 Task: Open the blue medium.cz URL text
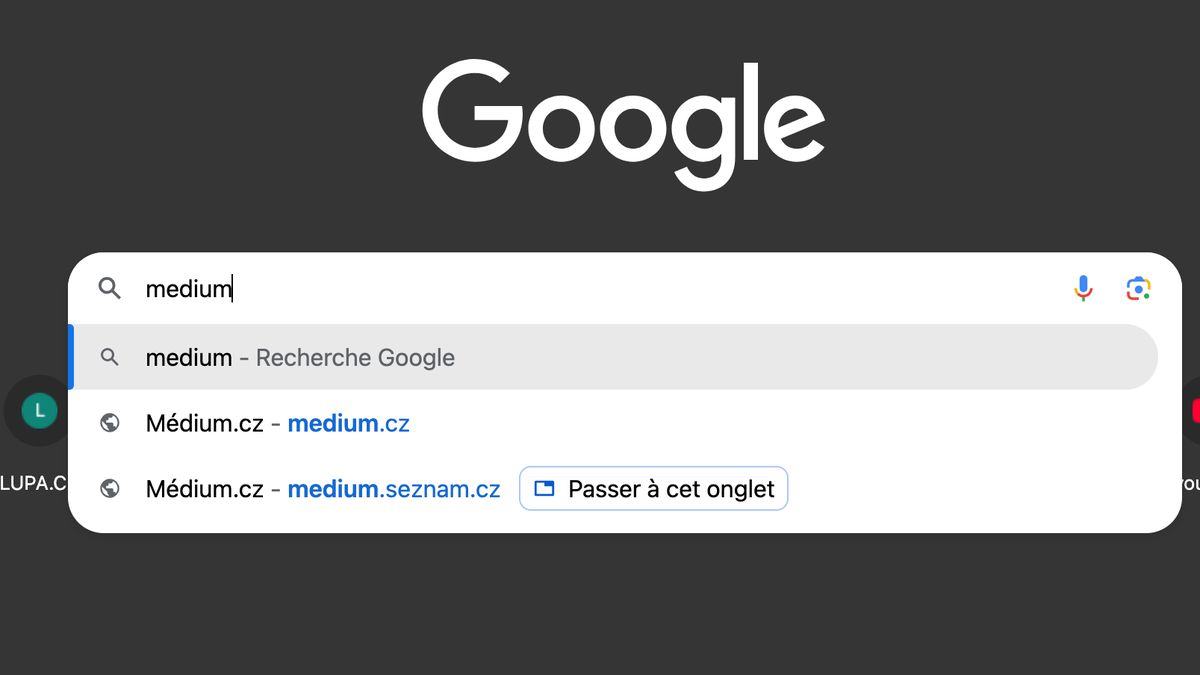point(348,423)
